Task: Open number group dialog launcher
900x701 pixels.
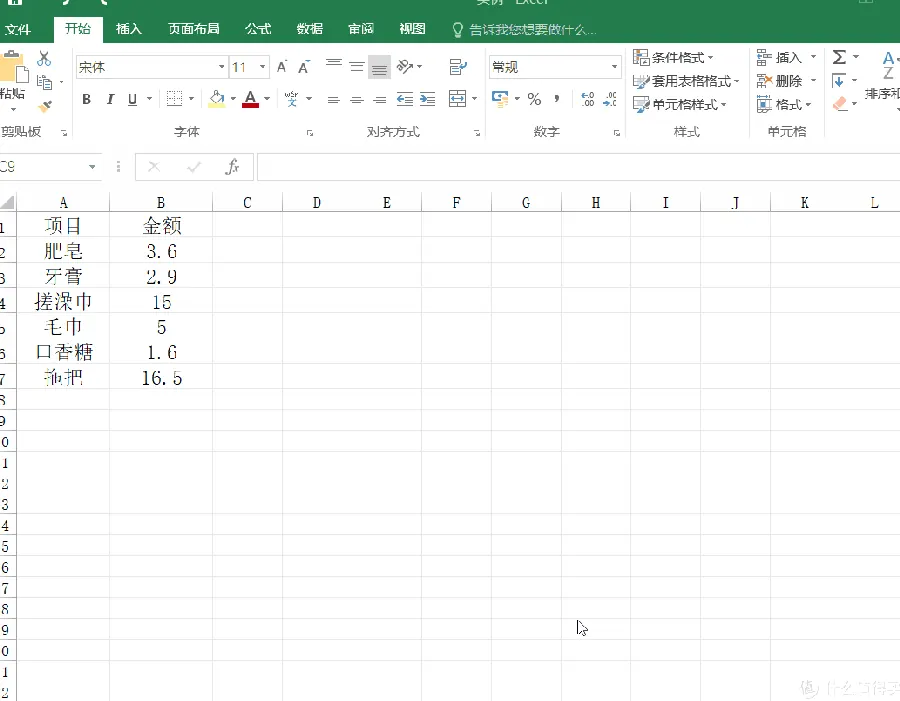Action: (616, 133)
